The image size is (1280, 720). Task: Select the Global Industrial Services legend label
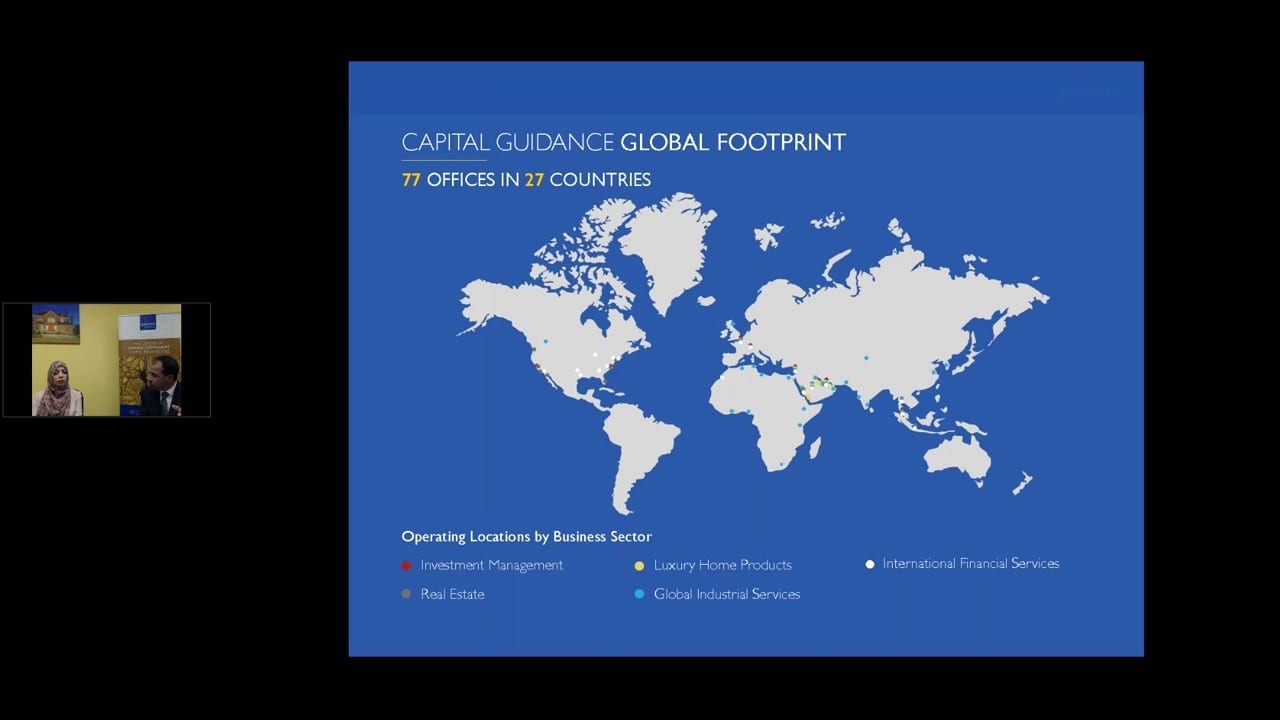coord(726,594)
